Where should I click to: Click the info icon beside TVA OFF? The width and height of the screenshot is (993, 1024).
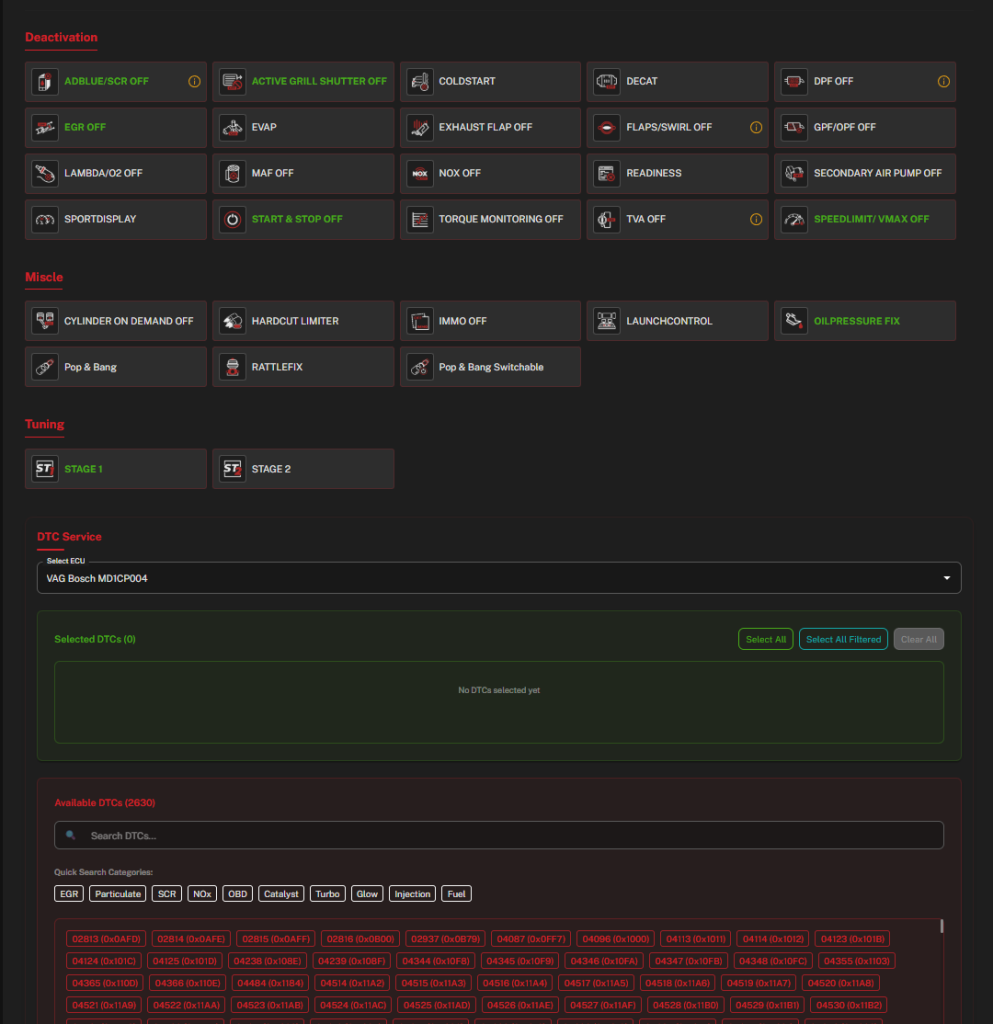[756, 220]
